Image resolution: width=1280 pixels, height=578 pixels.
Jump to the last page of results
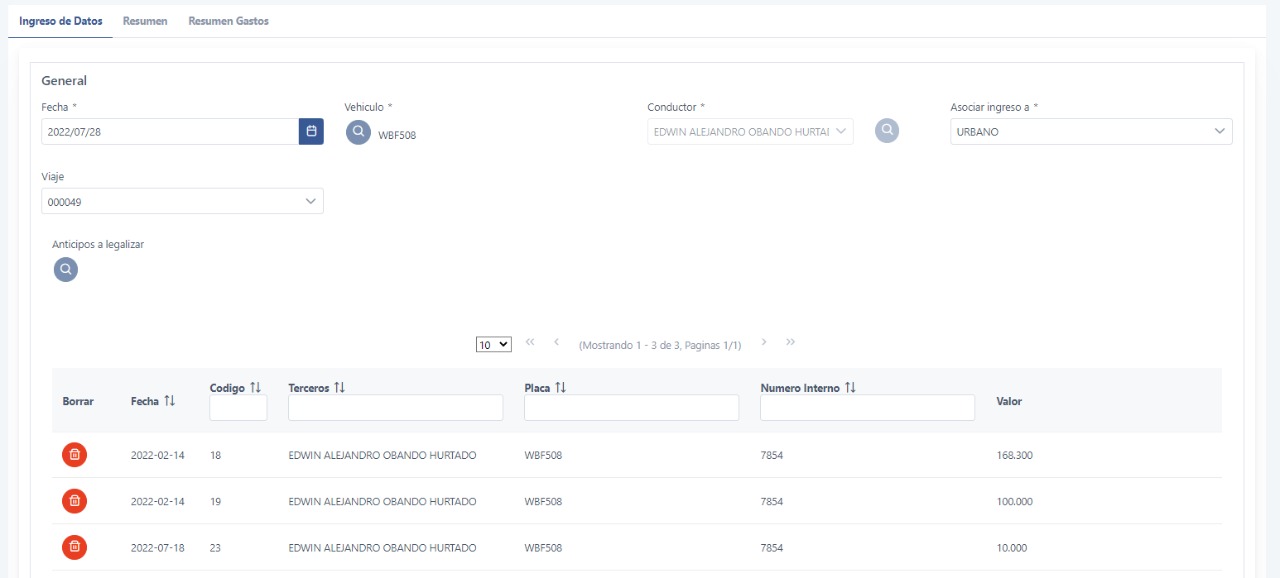coord(790,343)
